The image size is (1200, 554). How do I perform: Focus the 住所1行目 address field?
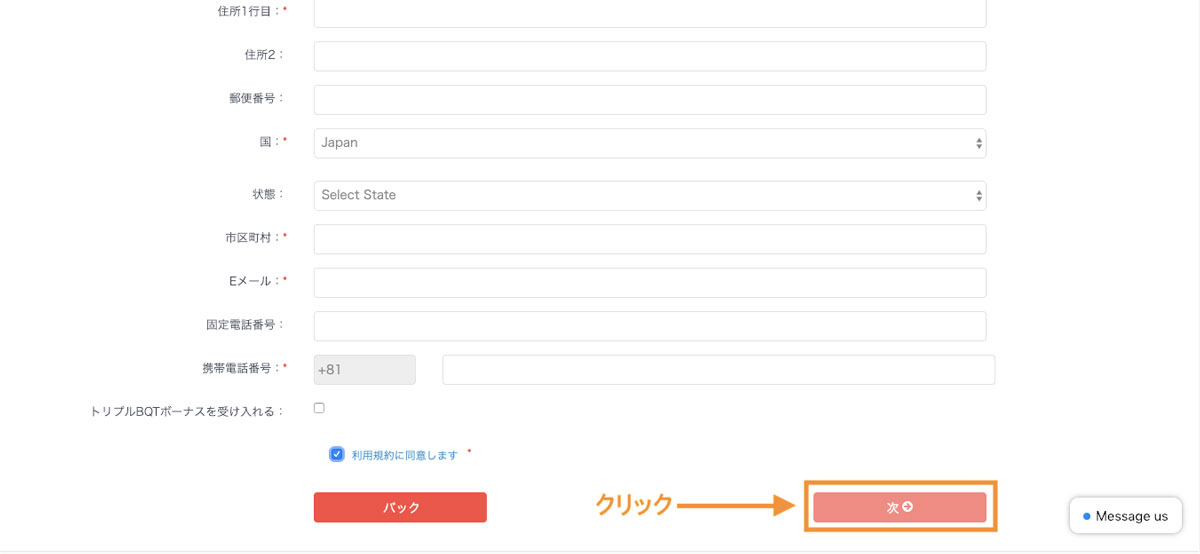pos(650,12)
